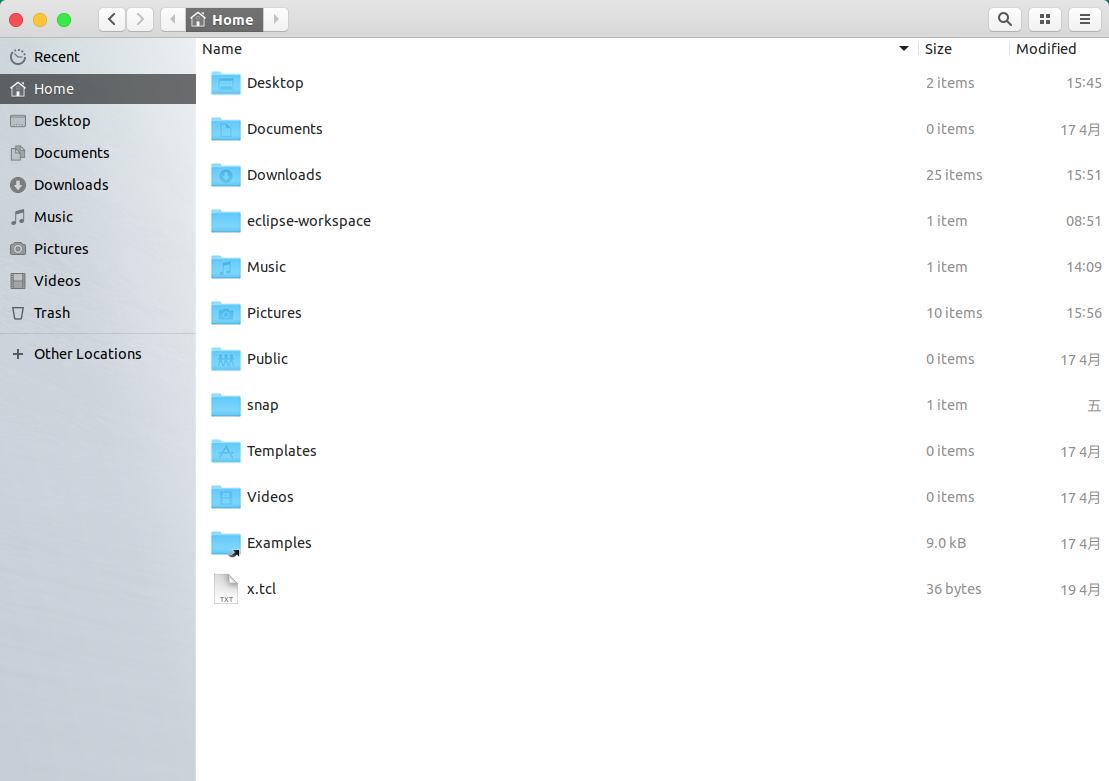
Task: Open Music in the sidebar
Action: point(98,217)
